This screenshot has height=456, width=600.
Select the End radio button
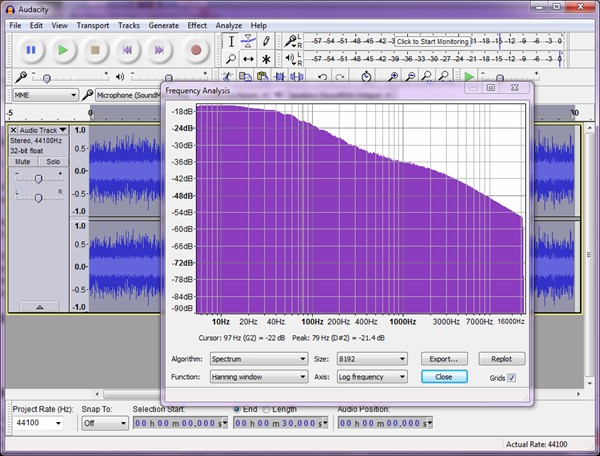(237, 409)
